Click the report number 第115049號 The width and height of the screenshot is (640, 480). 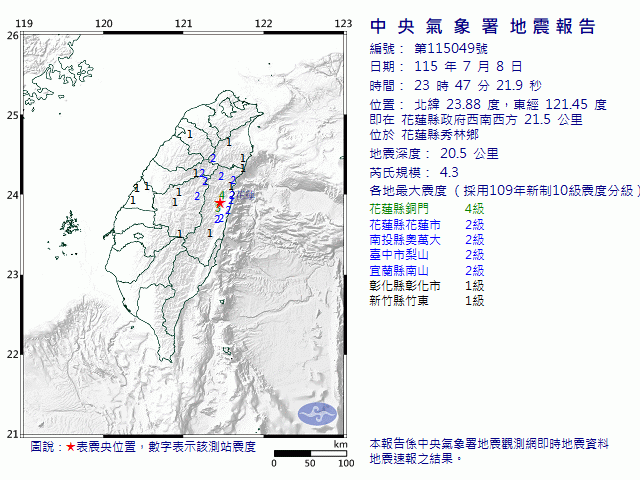(x=451, y=49)
